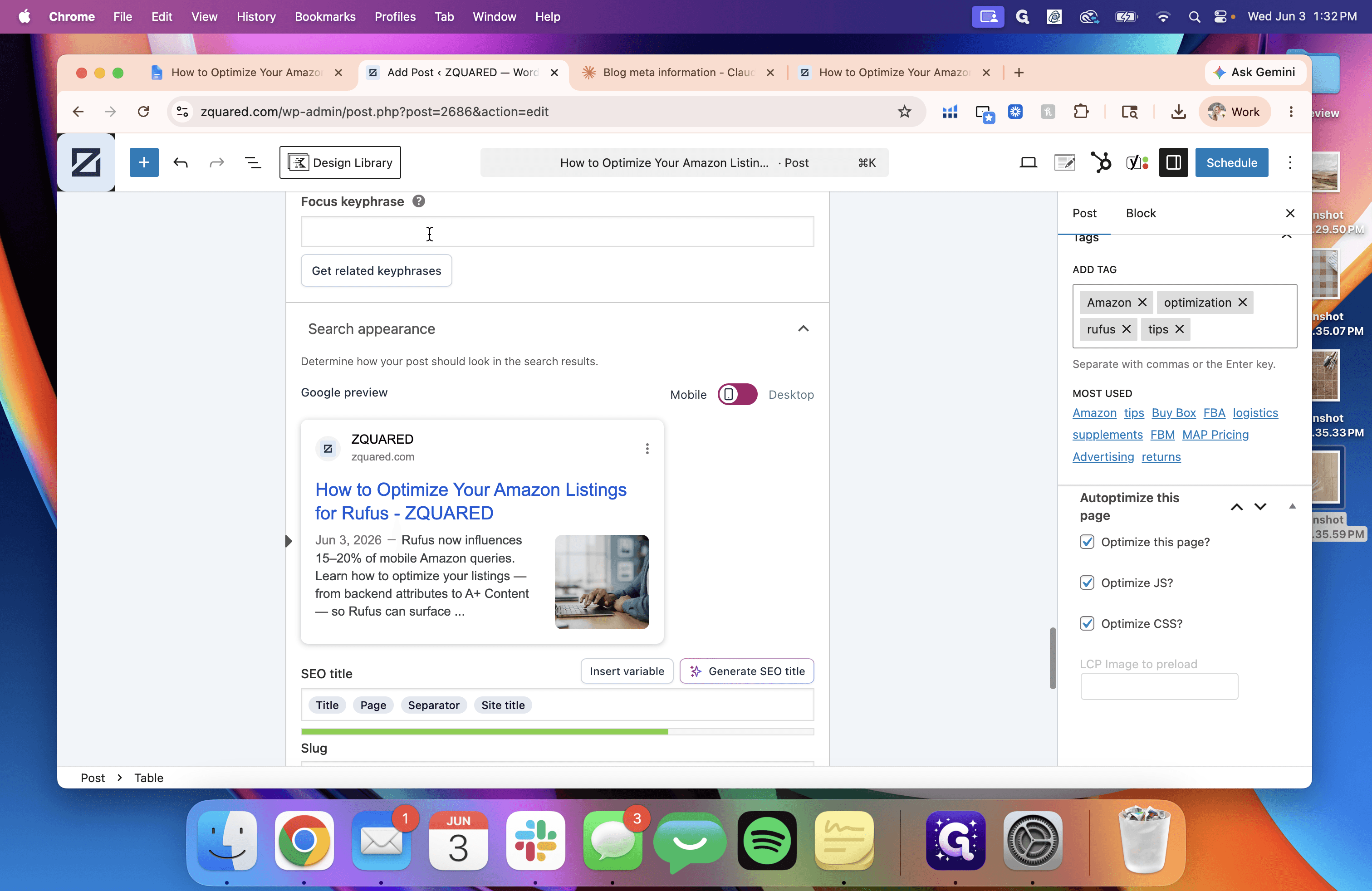Open Google preview card three-dot menu

(x=647, y=448)
